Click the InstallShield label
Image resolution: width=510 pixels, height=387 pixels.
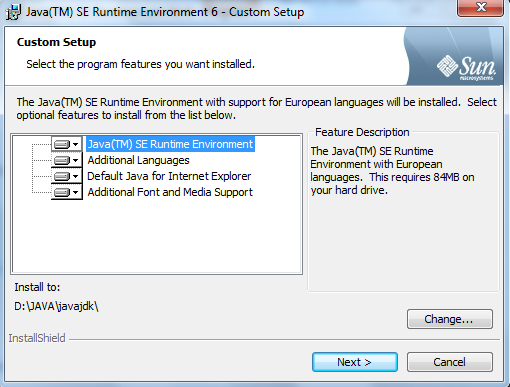37,338
